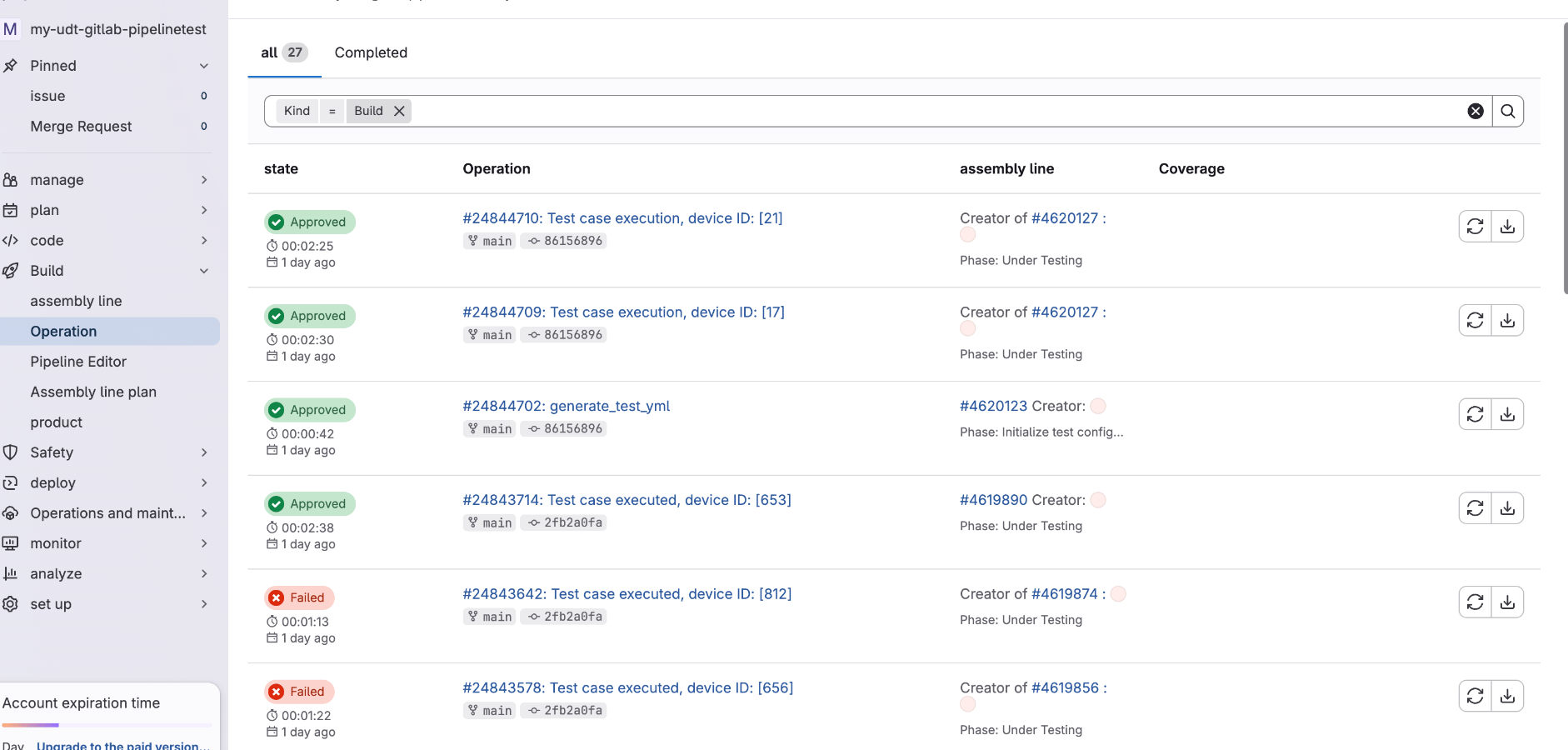Open job #24844702 generate_test_yml link
The width and height of the screenshot is (1568, 750).
[x=566, y=406]
